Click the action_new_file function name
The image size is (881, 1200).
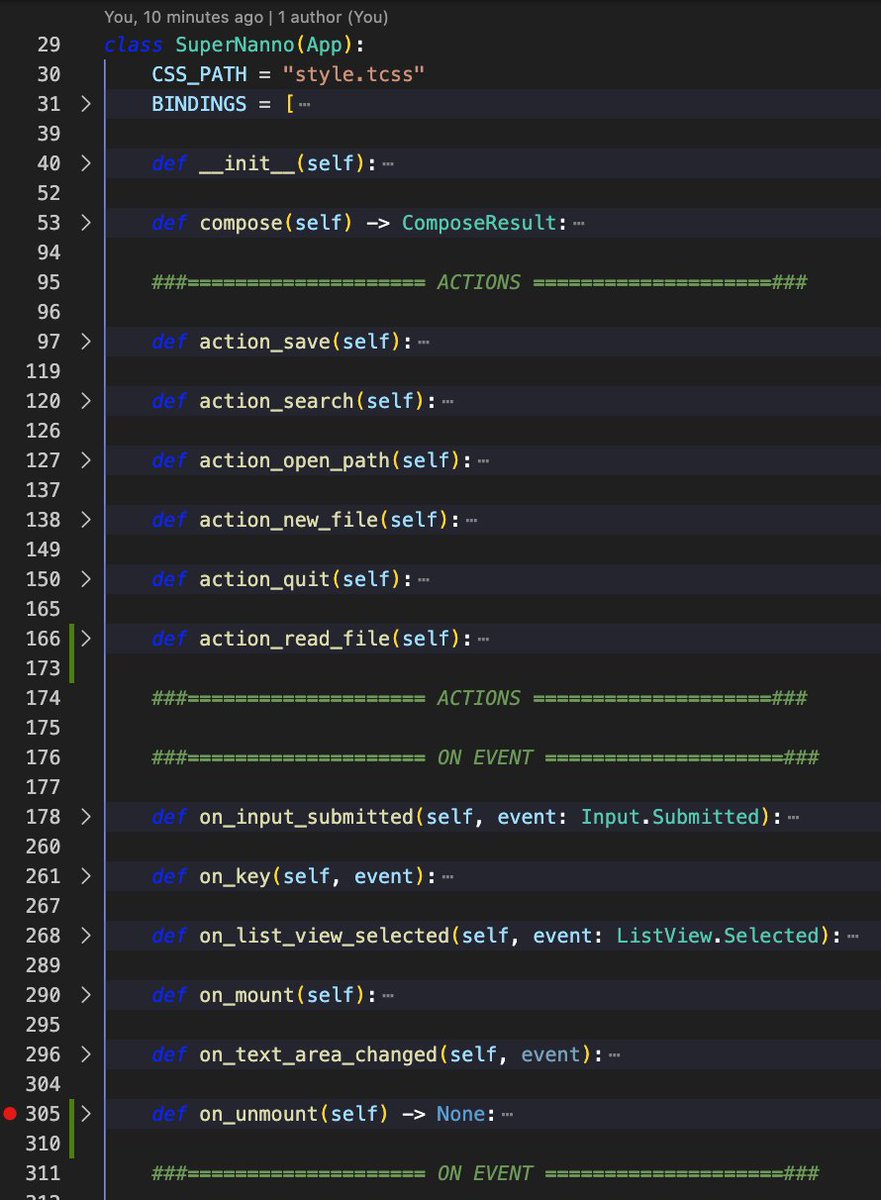tap(289, 520)
